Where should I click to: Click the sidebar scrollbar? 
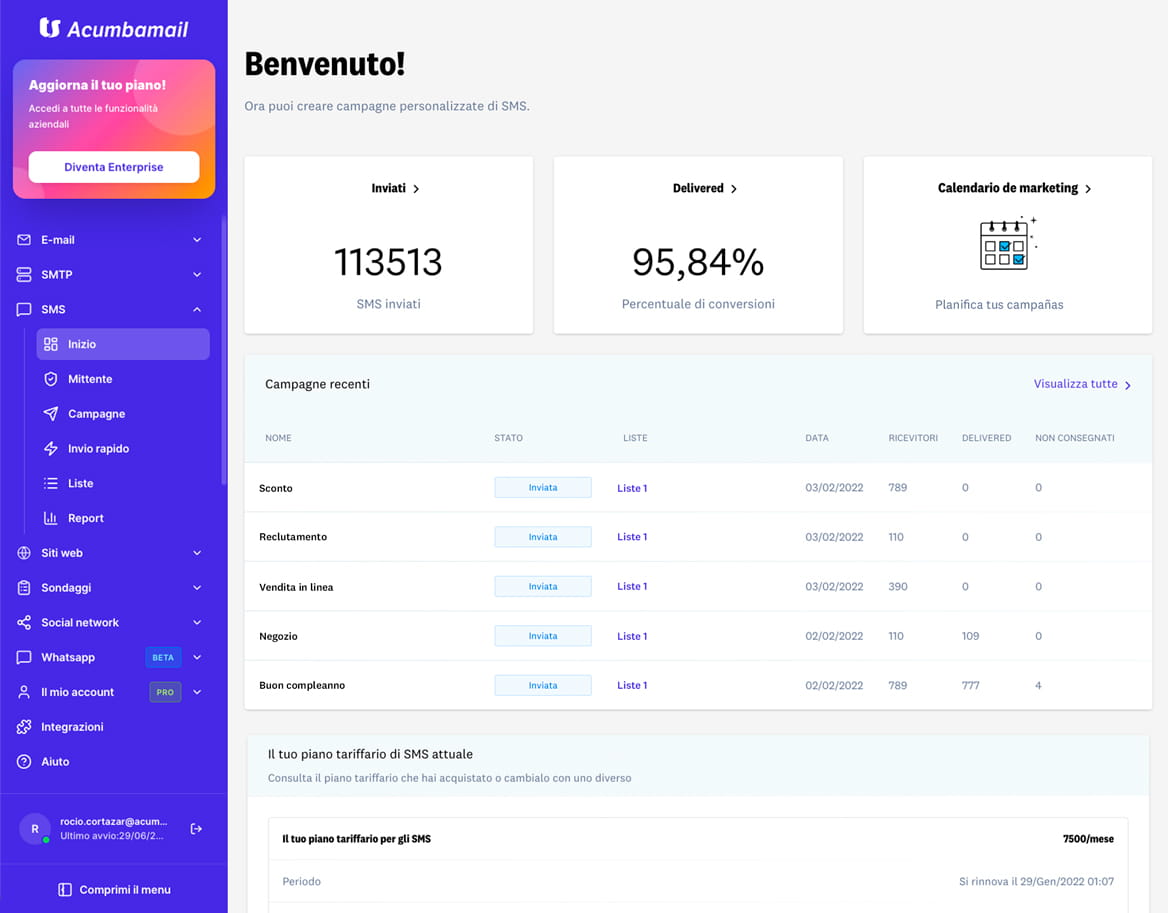pyautogui.click(x=223, y=350)
